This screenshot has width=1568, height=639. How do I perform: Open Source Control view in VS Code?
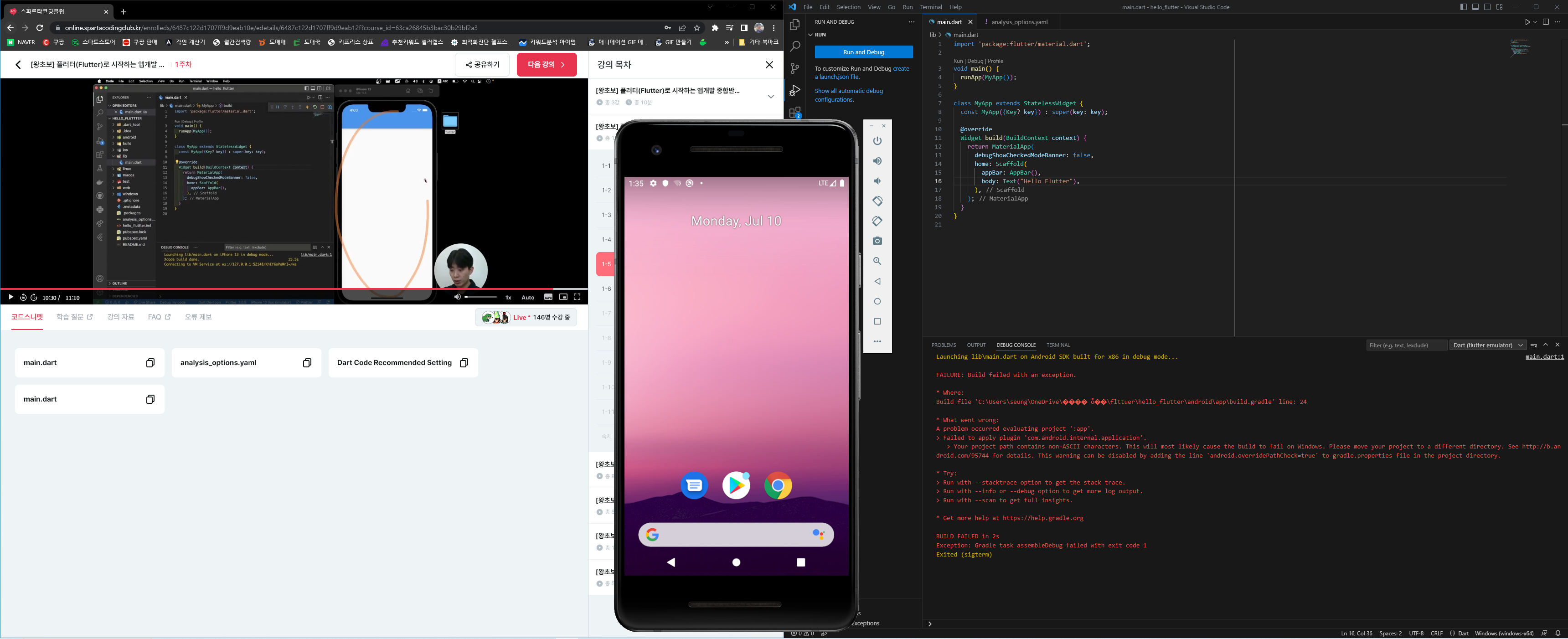tap(794, 68)
